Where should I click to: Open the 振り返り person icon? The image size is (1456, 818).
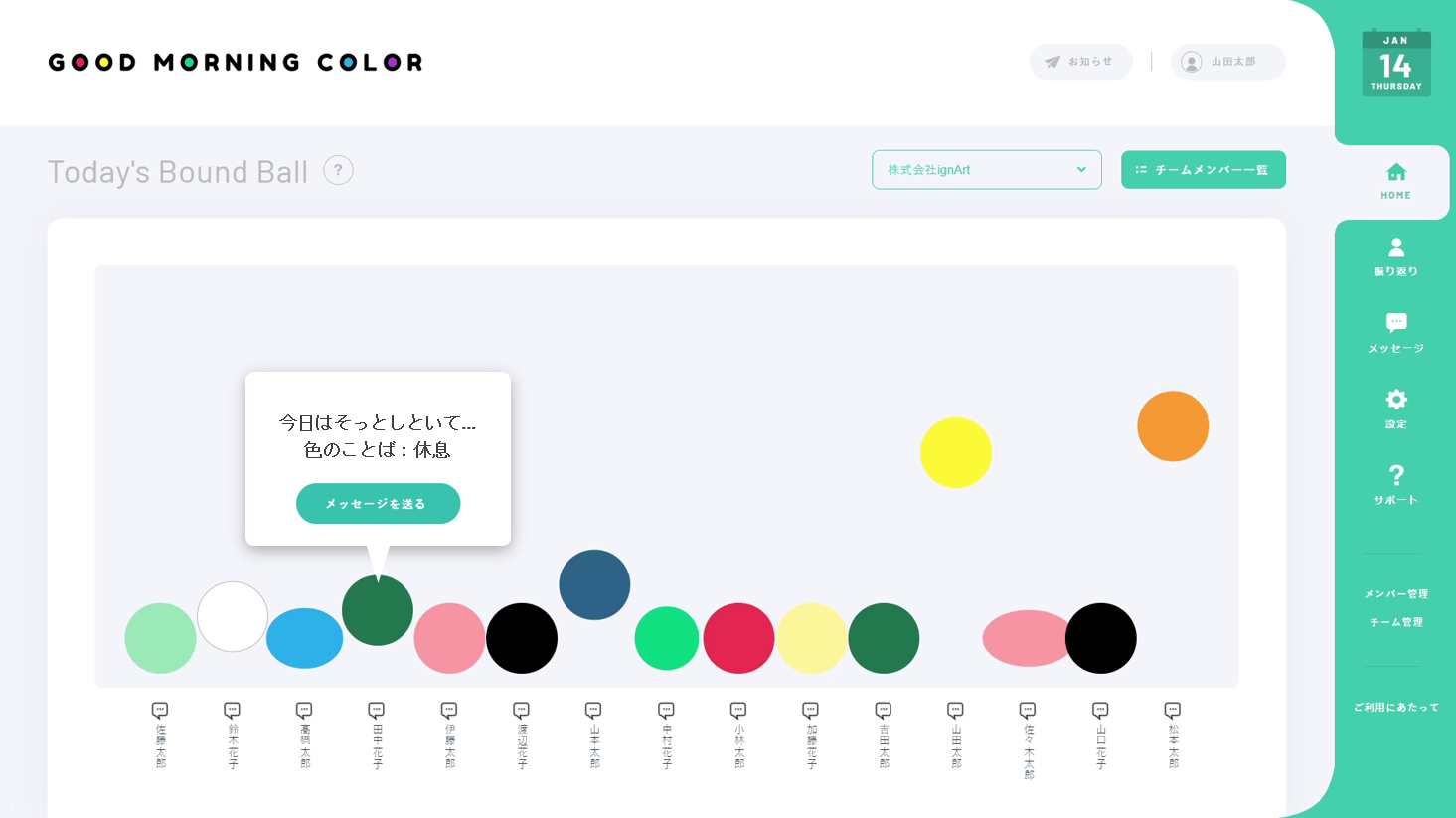click(1395, 247)
